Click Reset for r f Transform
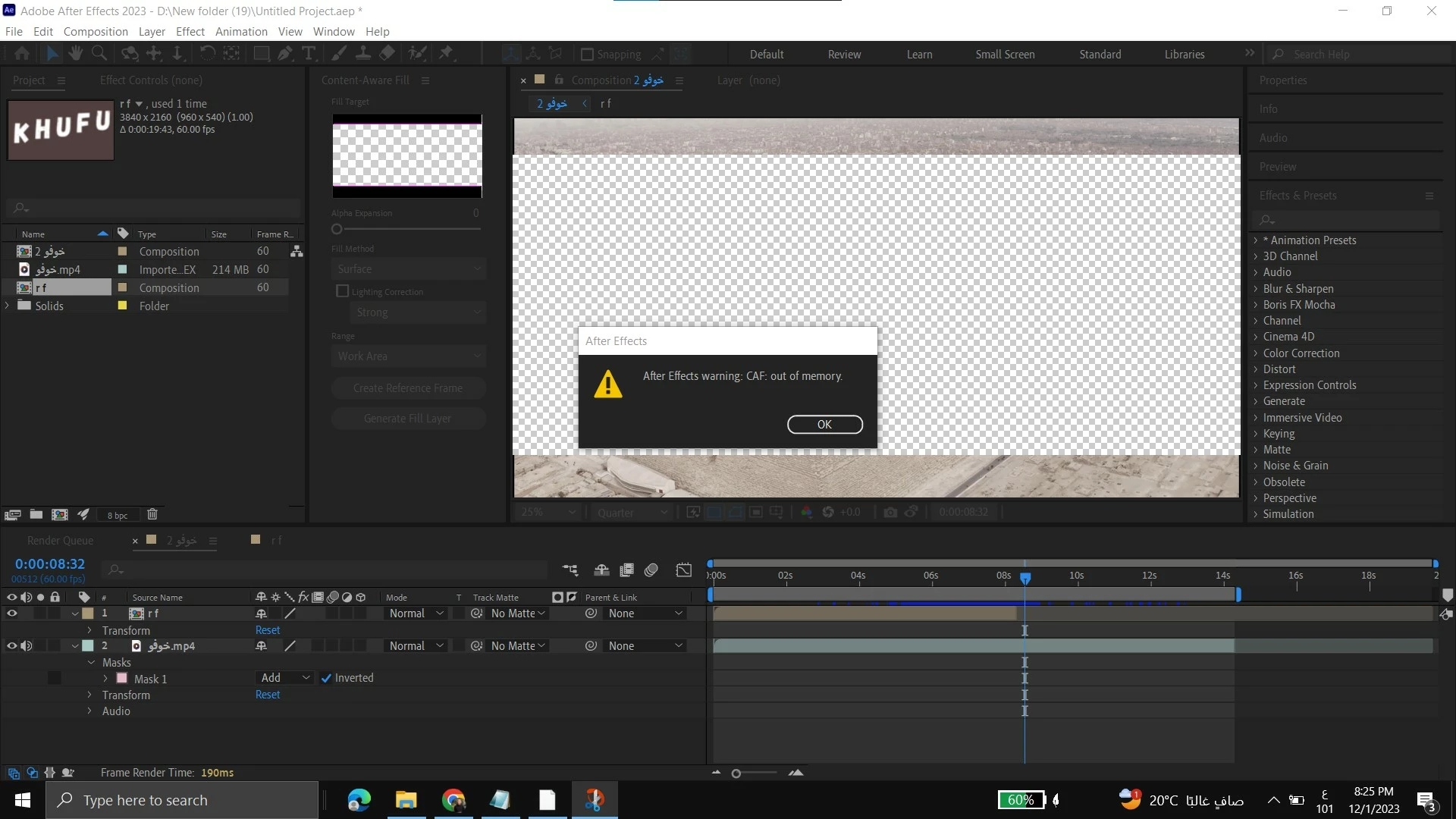Image resolution: width=1456 pixels, height=819 pixels. (x=267, y=630)
